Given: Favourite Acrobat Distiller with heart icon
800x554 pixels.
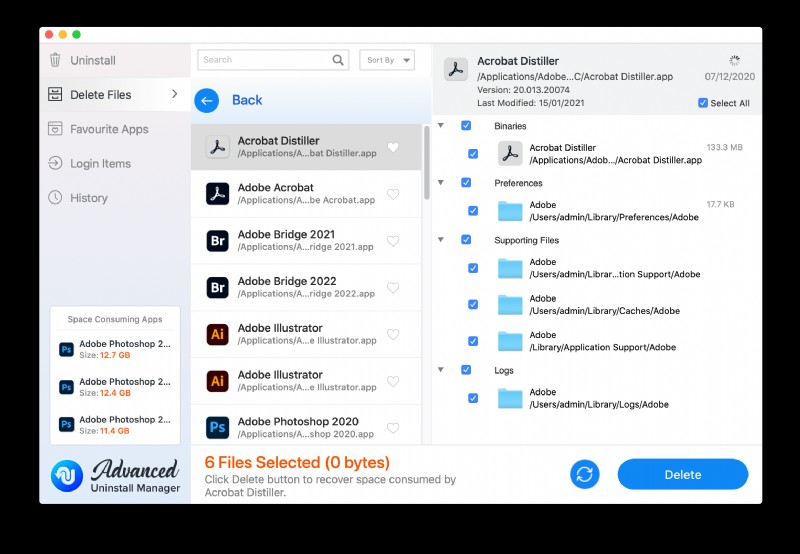Looking at the screenshot, I should 393,148.
